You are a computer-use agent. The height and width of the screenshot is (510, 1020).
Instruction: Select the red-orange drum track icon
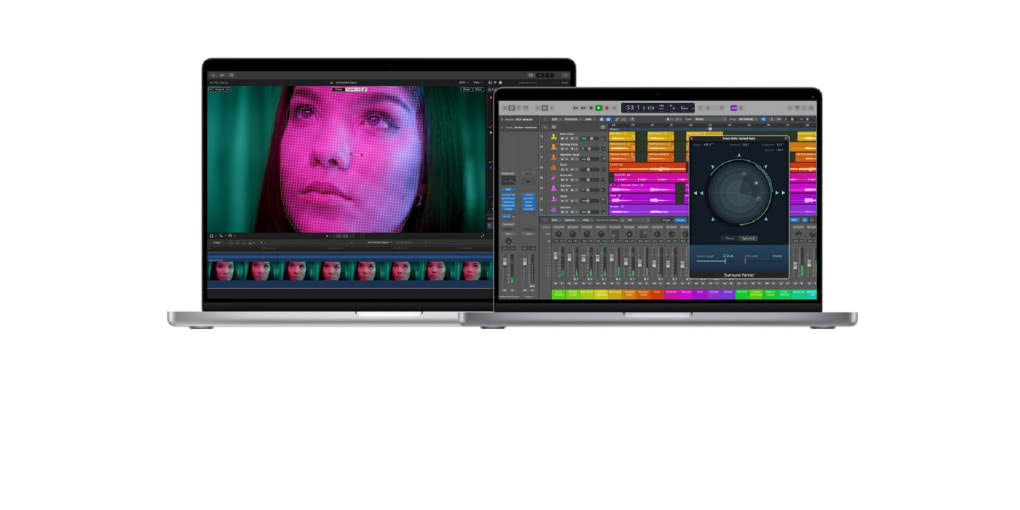pos(554,167)
